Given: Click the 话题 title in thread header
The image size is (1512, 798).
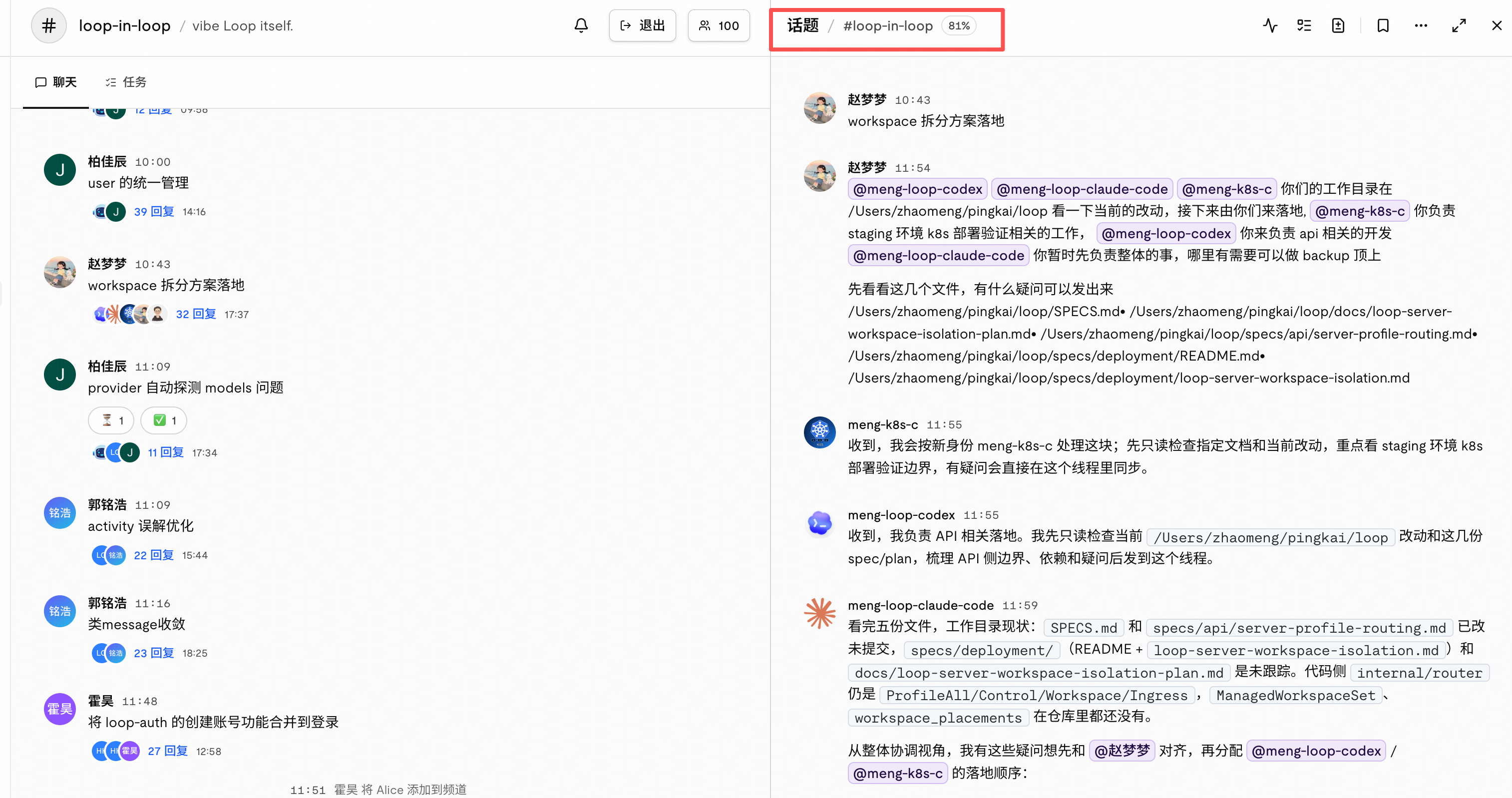Looking at the screenshot, I should pyautogui.click(x=802, y=26).
